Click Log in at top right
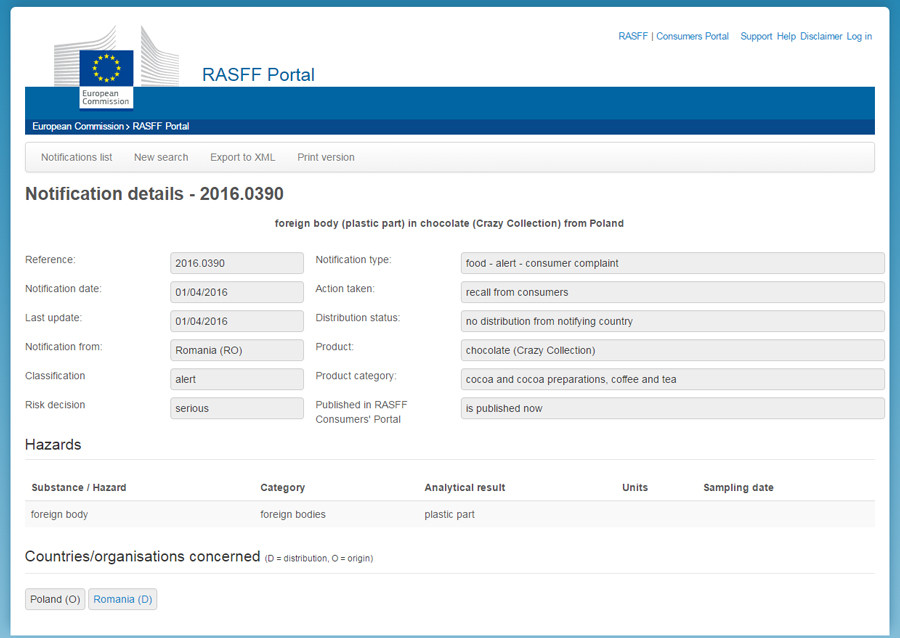900x638 pixels. point(859,37)
